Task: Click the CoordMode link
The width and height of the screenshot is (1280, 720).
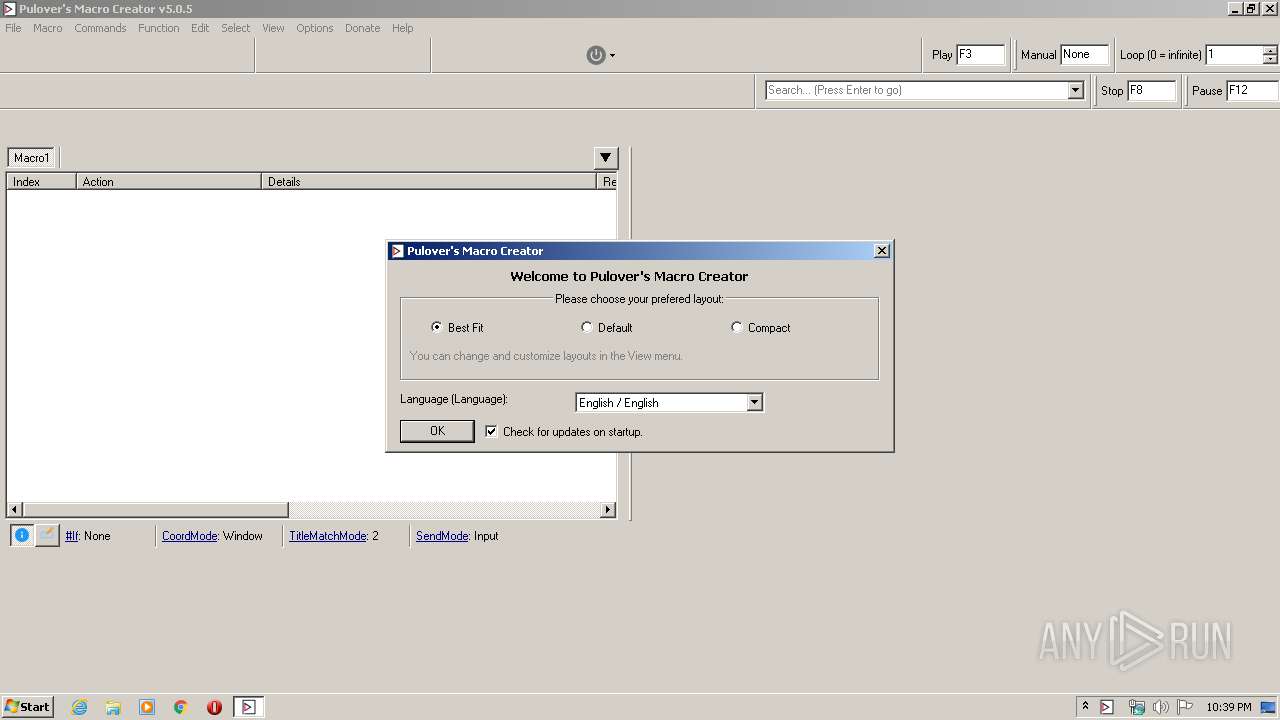Action: click(x=190, y=536)
